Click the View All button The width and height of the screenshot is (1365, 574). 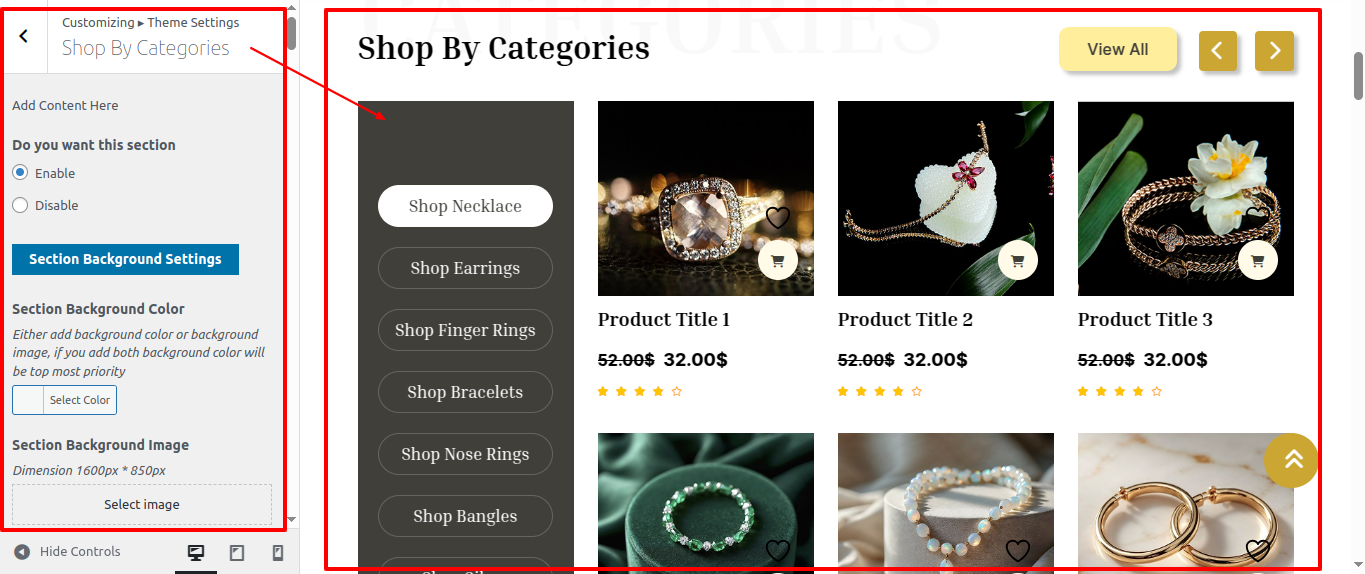pos(1118,49)
